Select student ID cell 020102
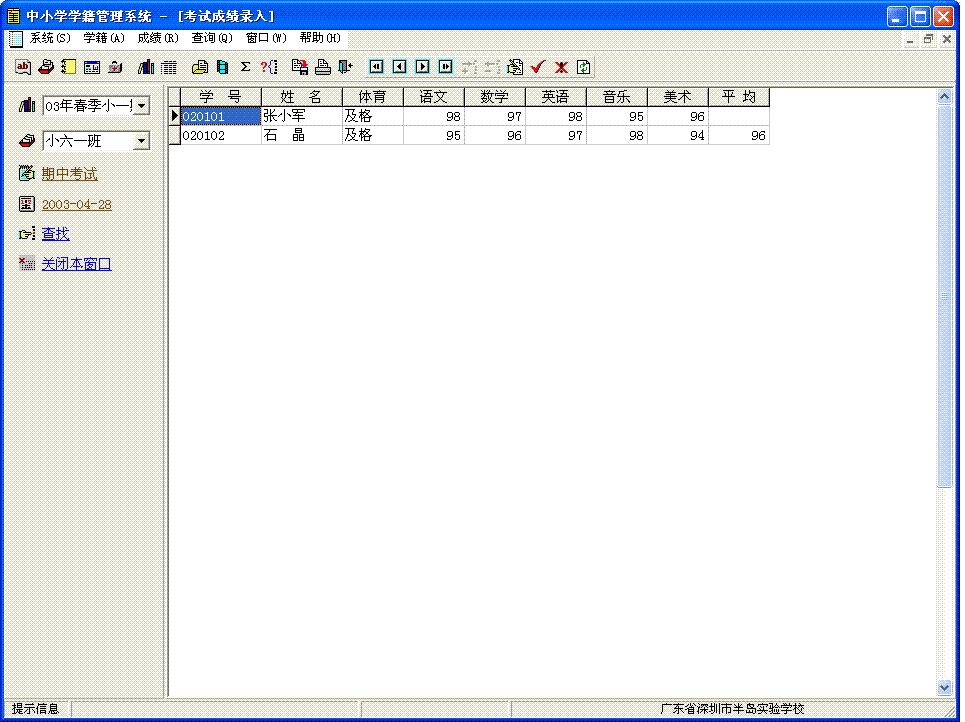 204,136
